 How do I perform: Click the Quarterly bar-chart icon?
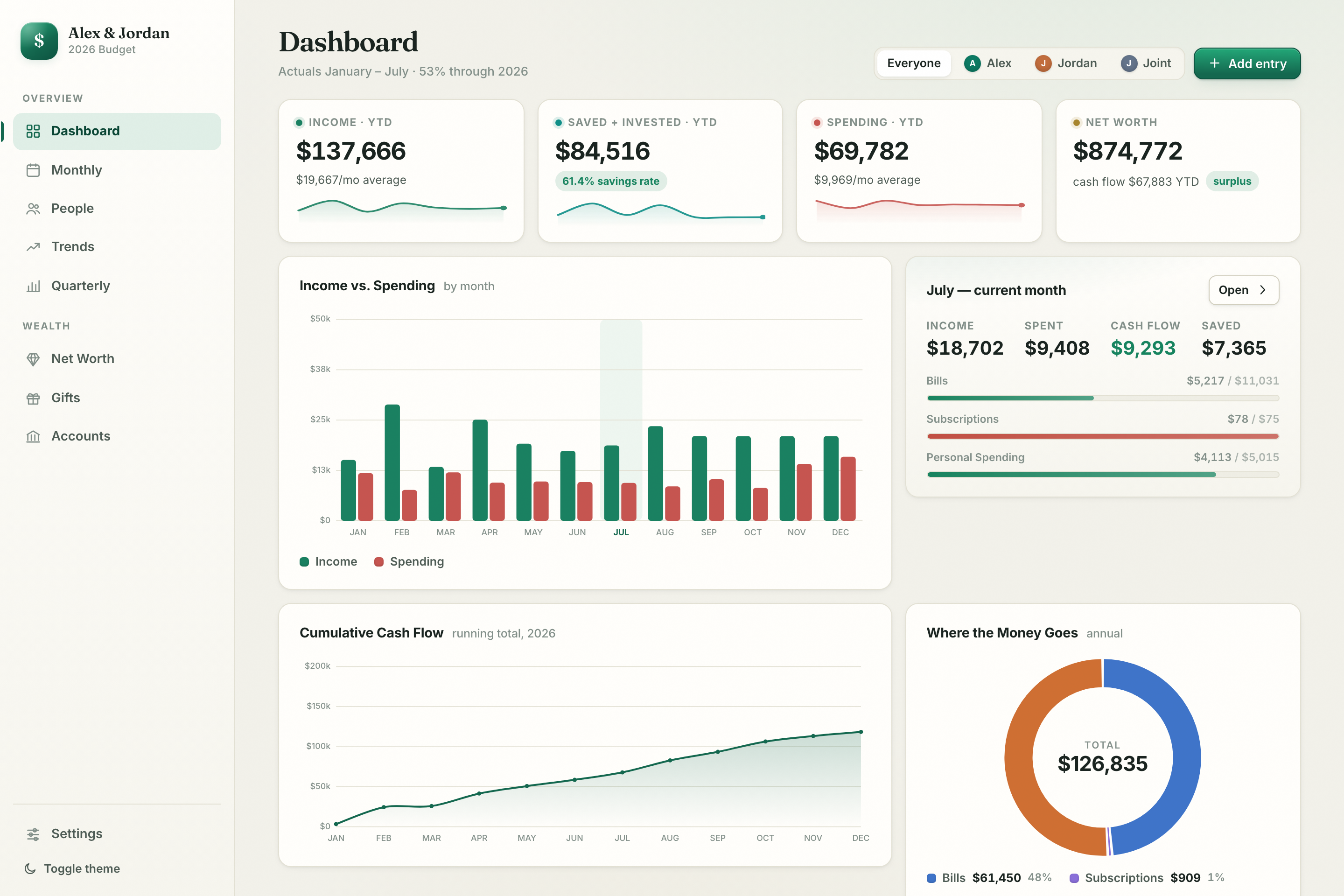click(33, 286)
